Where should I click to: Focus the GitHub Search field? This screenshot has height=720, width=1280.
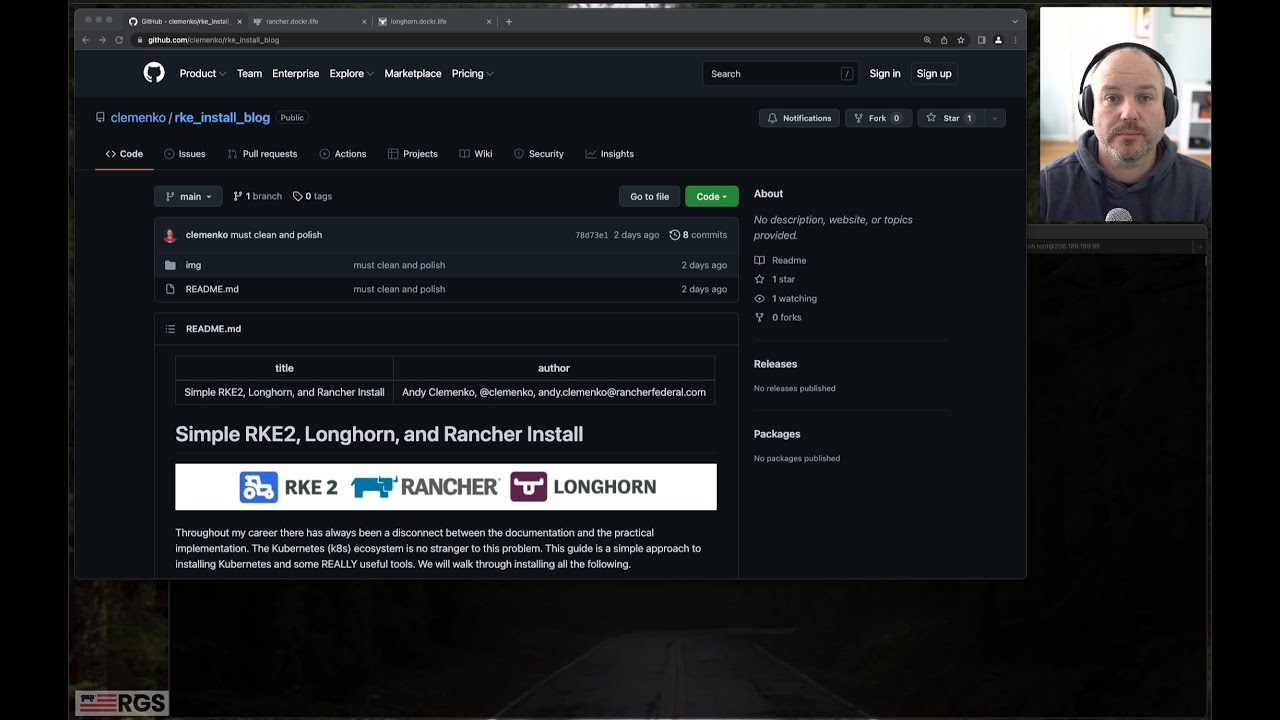[x=780, y=73]
